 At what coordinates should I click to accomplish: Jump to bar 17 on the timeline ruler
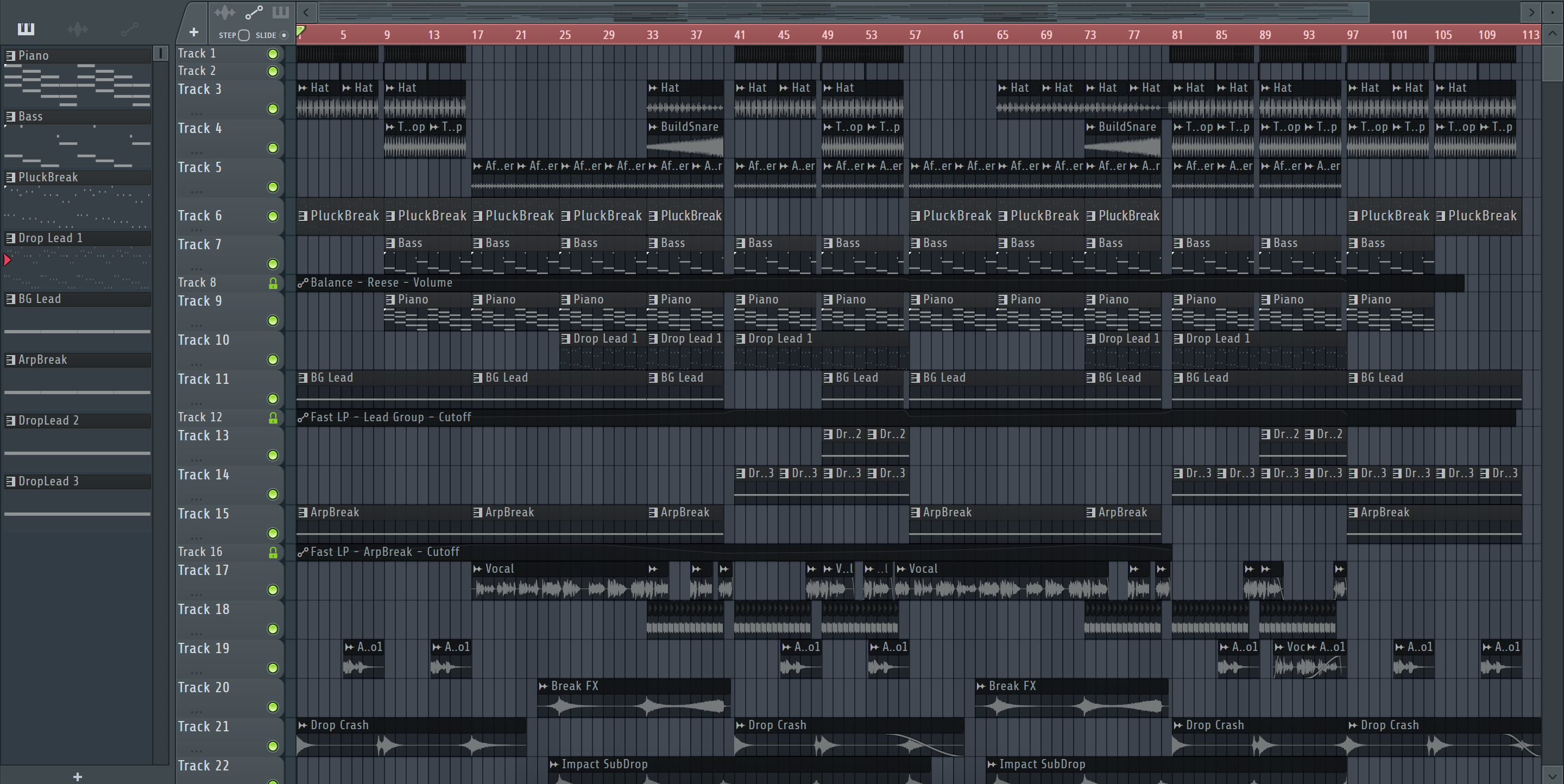477,35
